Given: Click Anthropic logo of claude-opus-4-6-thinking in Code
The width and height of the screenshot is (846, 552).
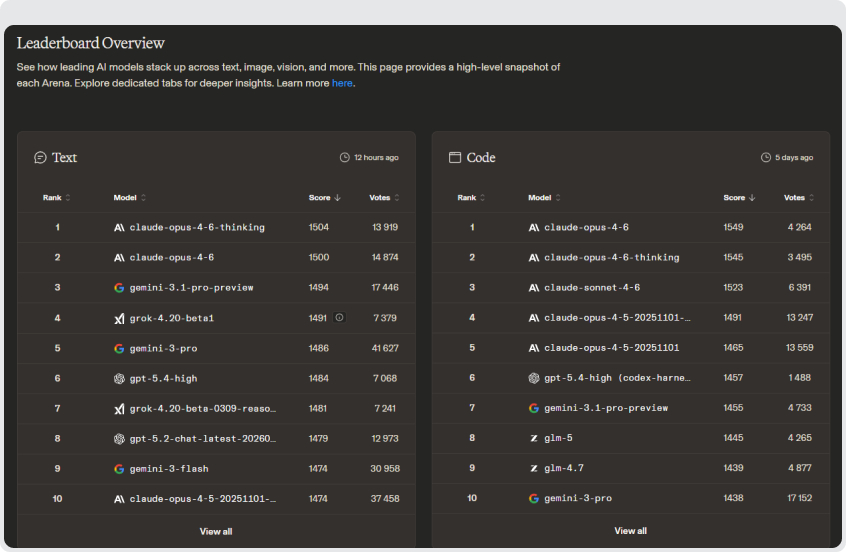Looking at the screenshot, I should coord(534,258).
